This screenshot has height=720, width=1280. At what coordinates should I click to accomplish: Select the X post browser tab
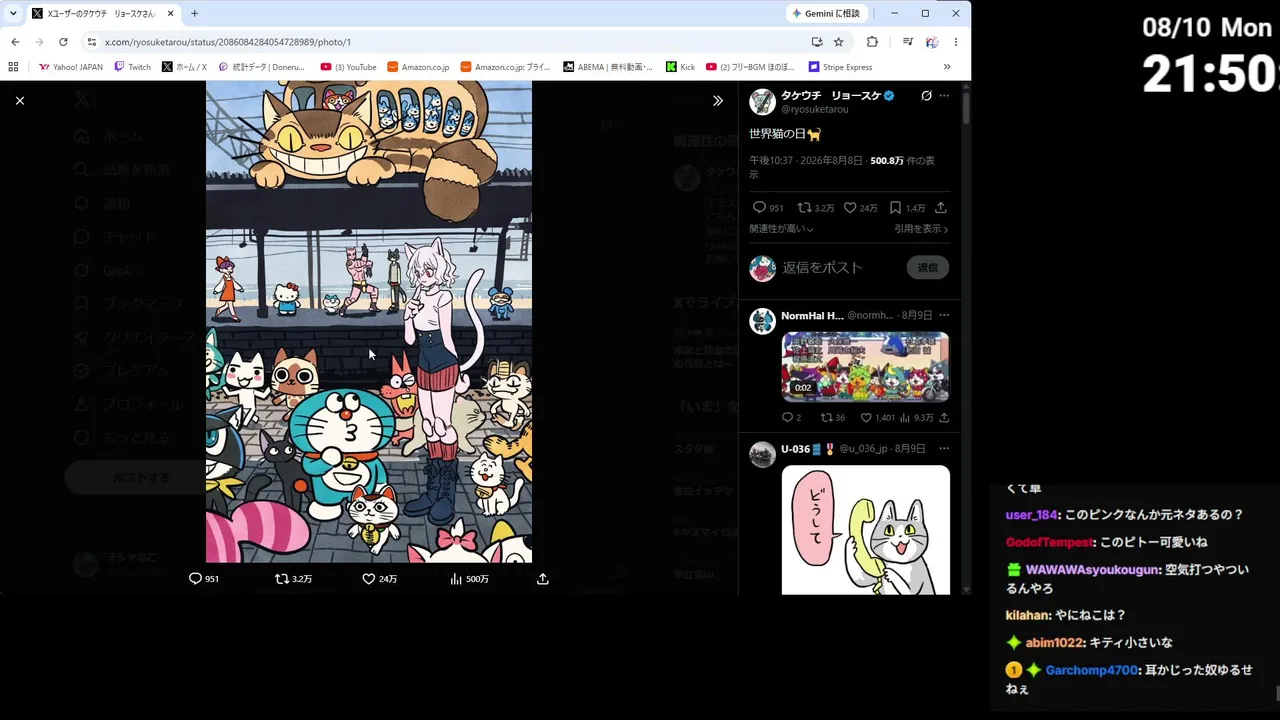tap(101, 14)
